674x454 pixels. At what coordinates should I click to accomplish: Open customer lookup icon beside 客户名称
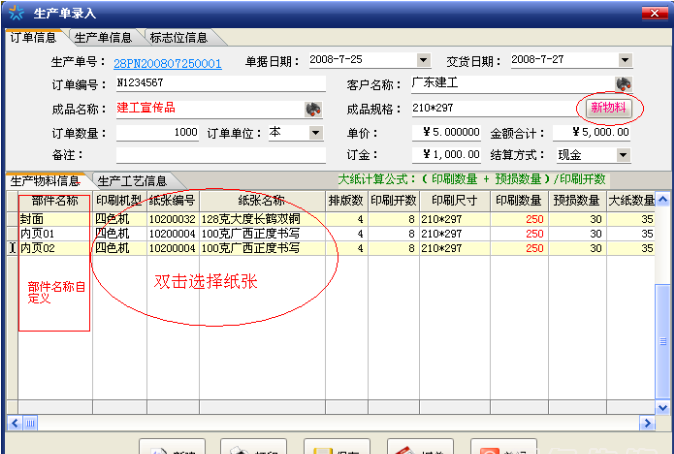click(x=623, y=84)
